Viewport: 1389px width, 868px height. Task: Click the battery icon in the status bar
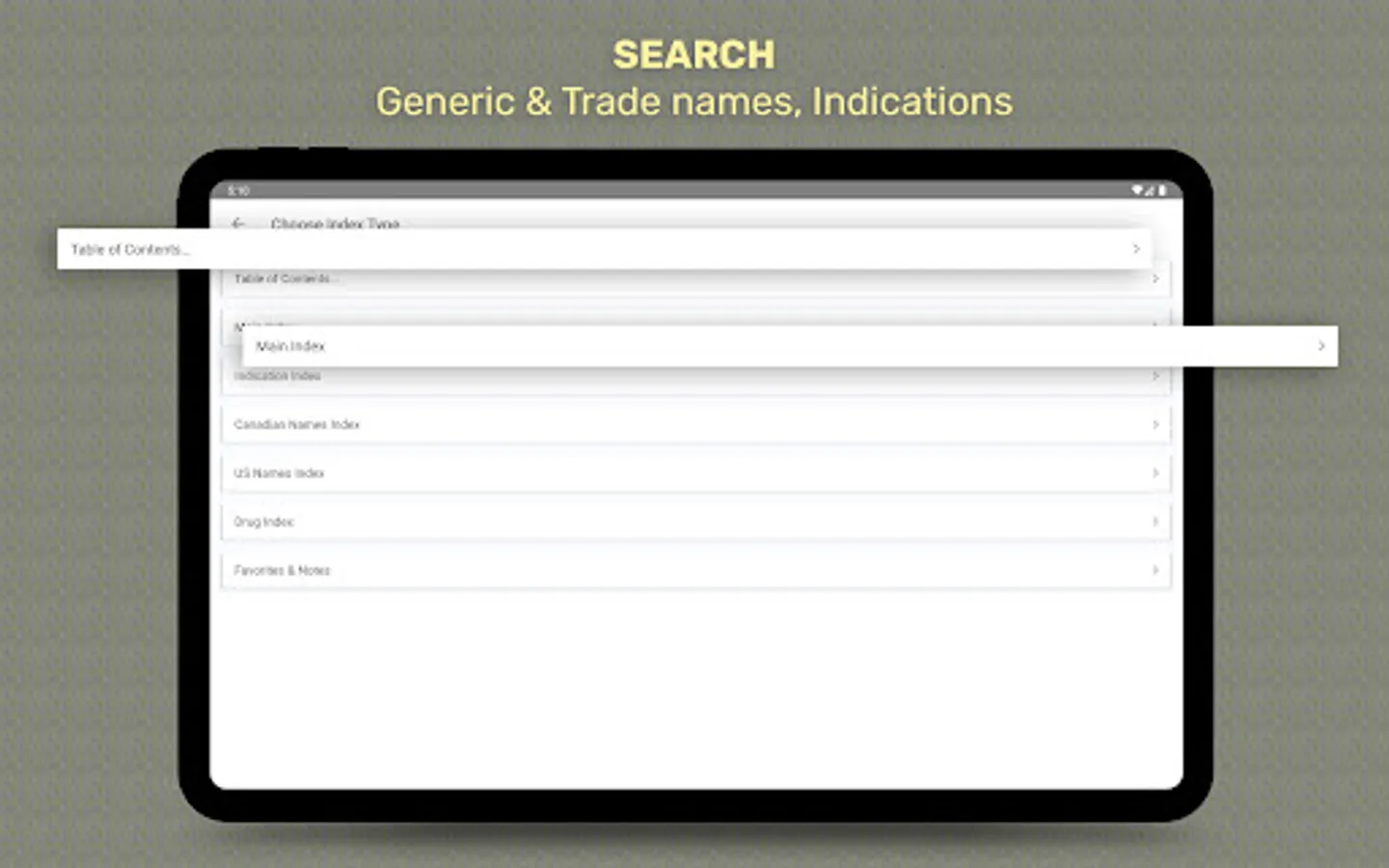coord(1160,190)
